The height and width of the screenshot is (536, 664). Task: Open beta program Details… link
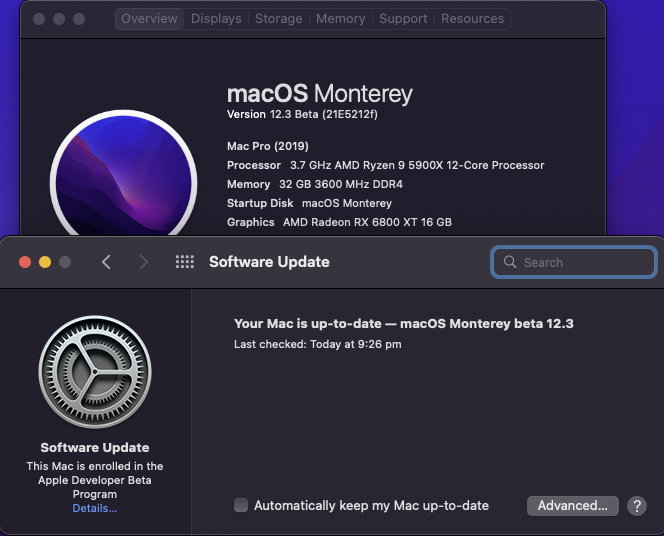tap(95, 508)
